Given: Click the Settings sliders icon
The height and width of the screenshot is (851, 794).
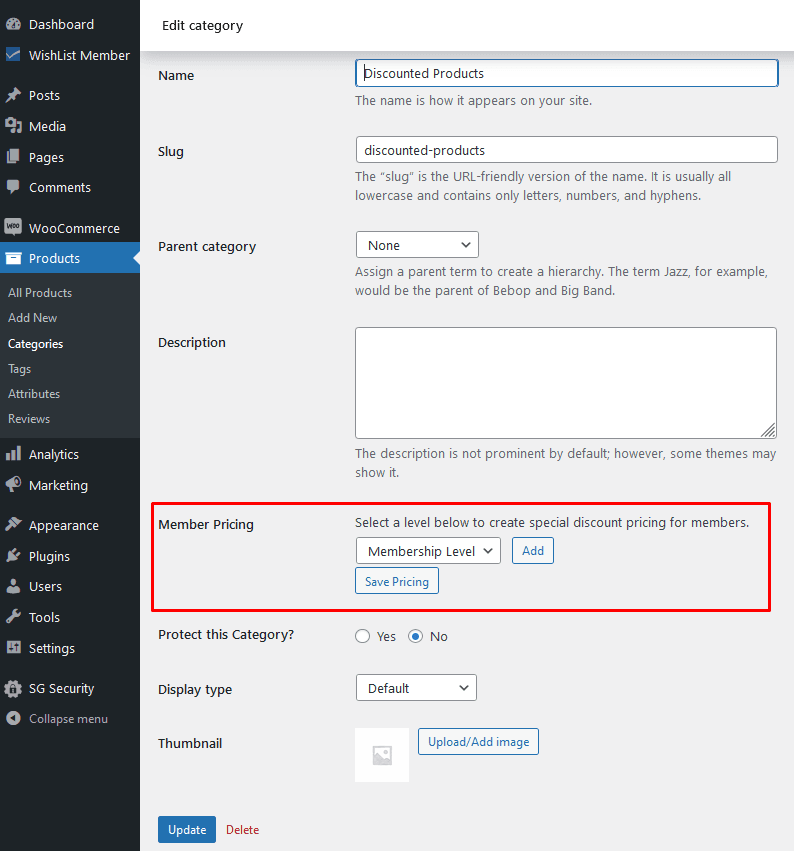Looking at the screenshot, I should (14, 647).
